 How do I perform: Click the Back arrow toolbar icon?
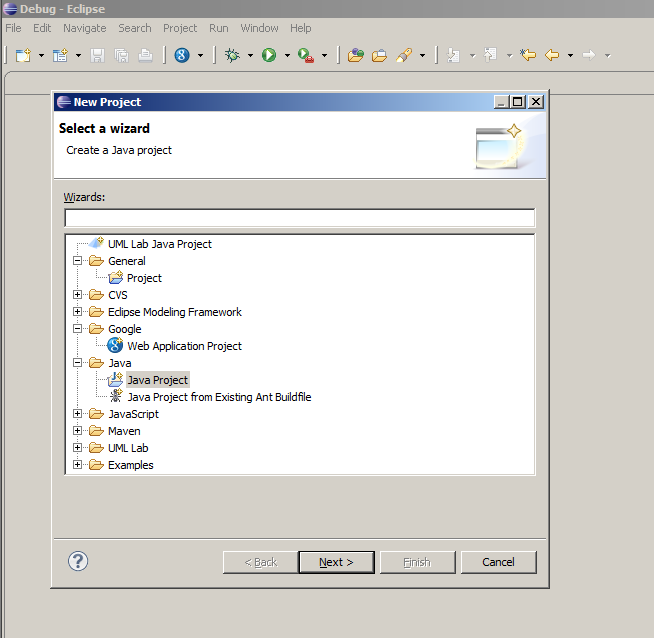[552, 55]
